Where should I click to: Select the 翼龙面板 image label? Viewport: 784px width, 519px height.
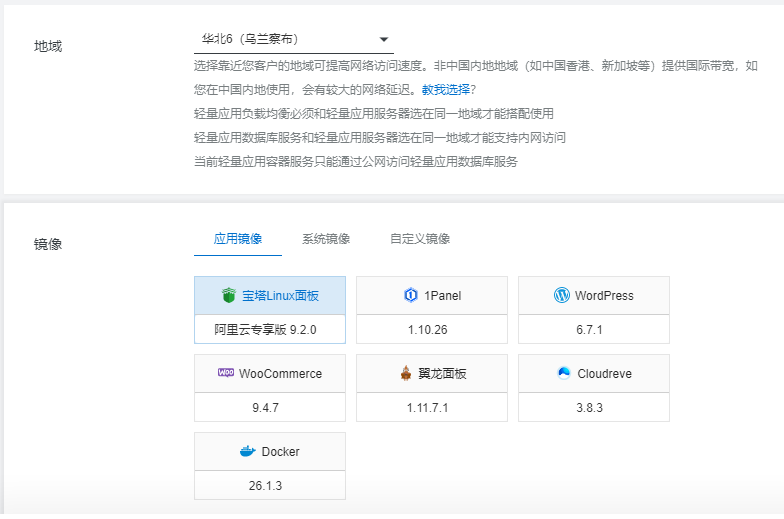pos(442,374)
